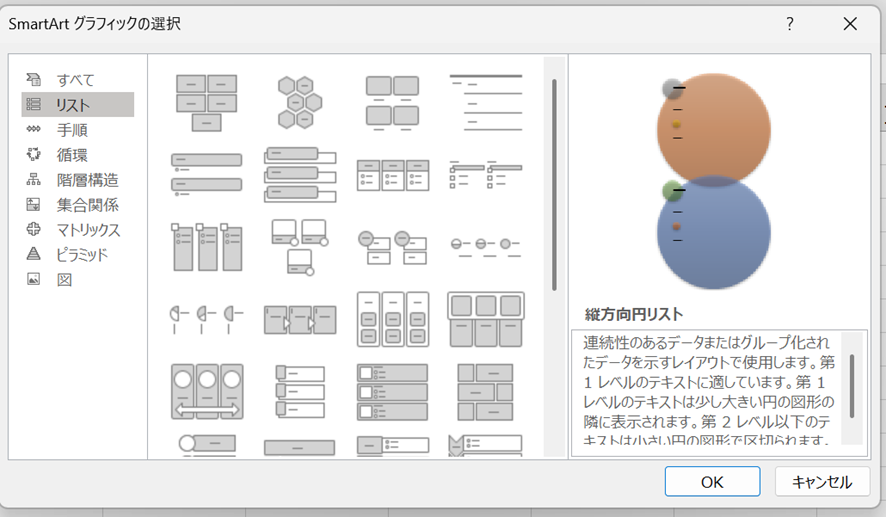This screenshot has width=886, height=517.
Task: Open the dialog help question mark
Action: 790,24
